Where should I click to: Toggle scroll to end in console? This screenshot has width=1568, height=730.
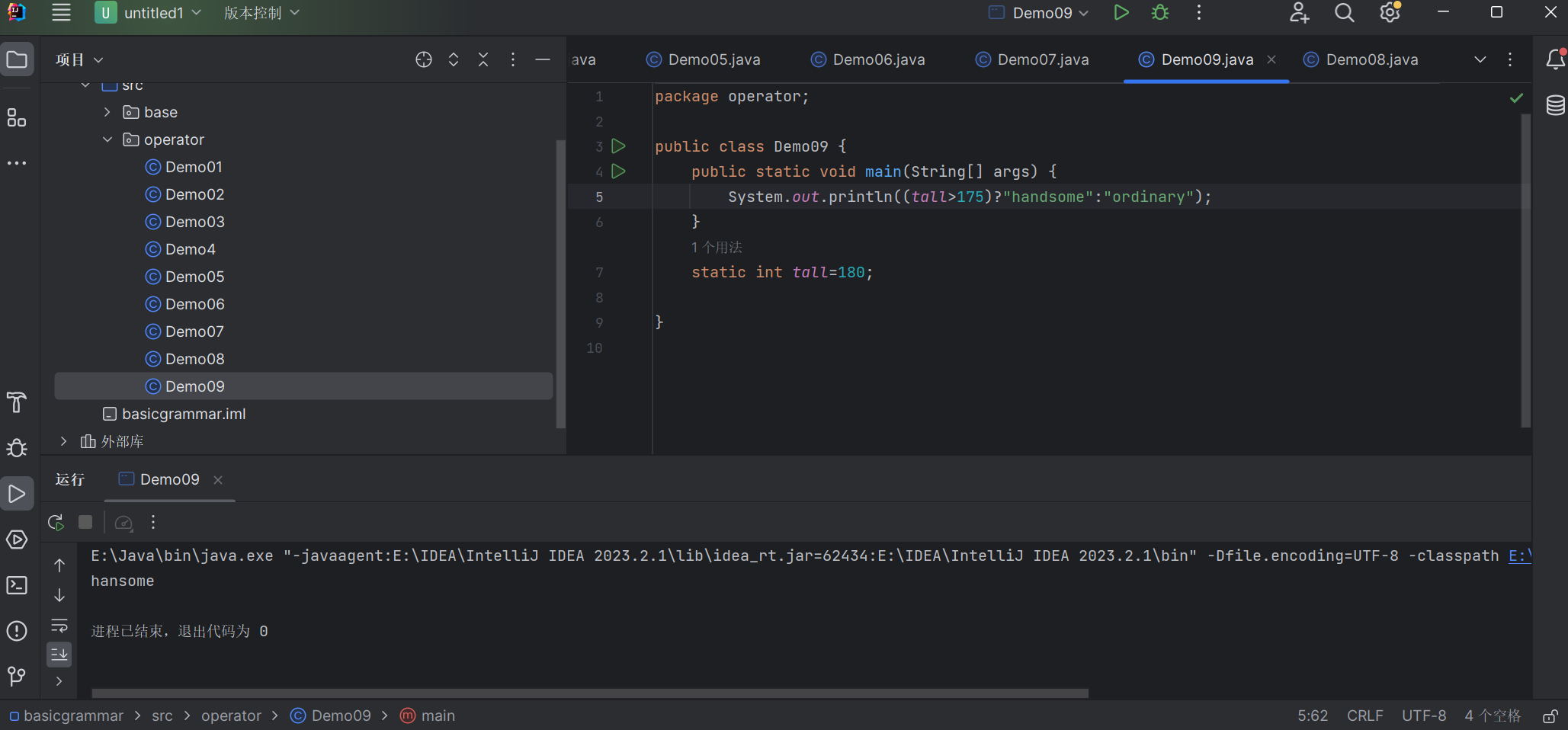59,654
